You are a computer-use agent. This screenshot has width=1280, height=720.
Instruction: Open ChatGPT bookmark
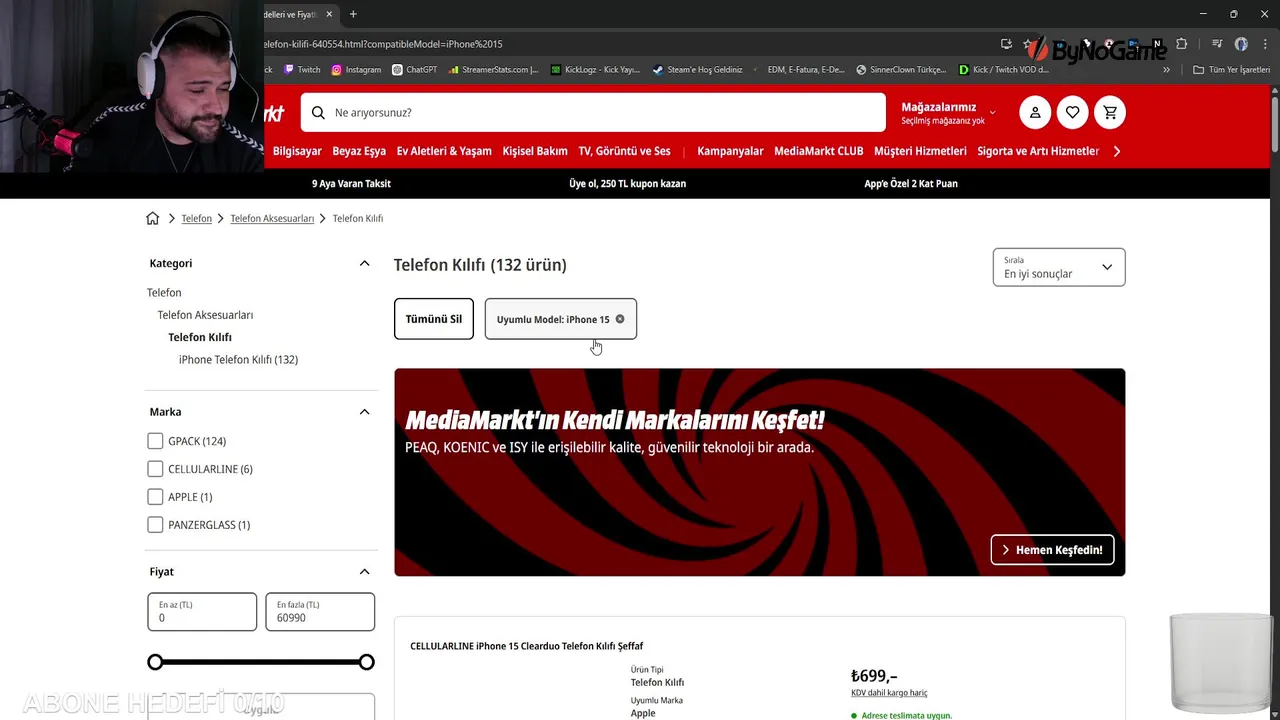415,70
